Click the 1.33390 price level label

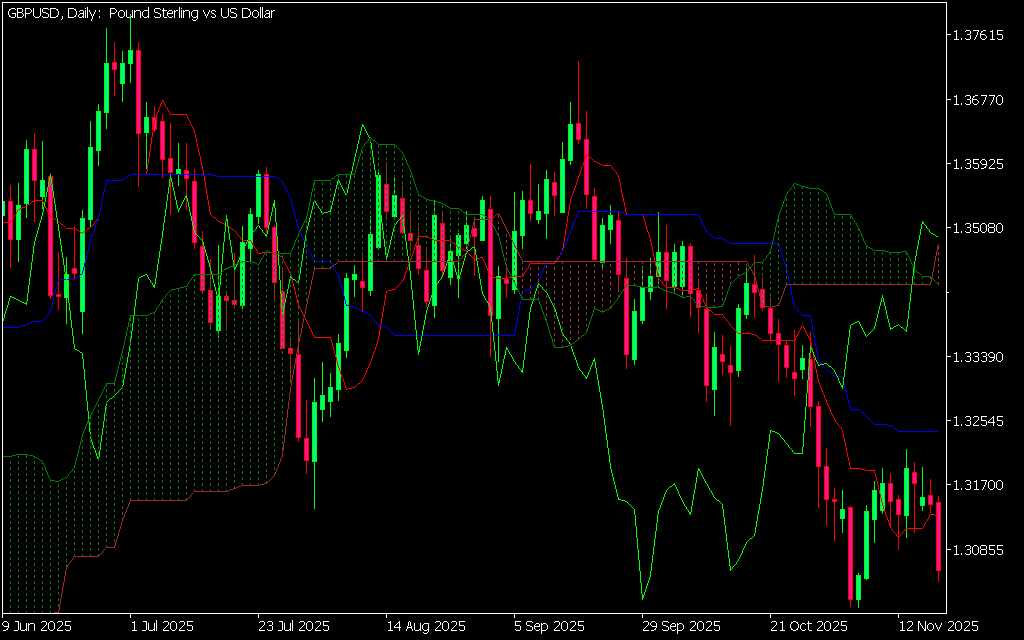979,357
